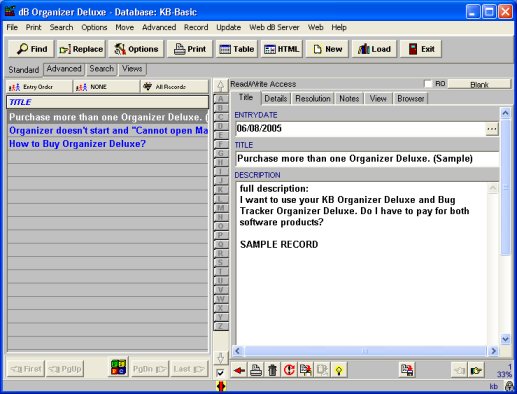Open the NONE secondary sort selector
Screen dimensions: 517x394
point(107,87)
